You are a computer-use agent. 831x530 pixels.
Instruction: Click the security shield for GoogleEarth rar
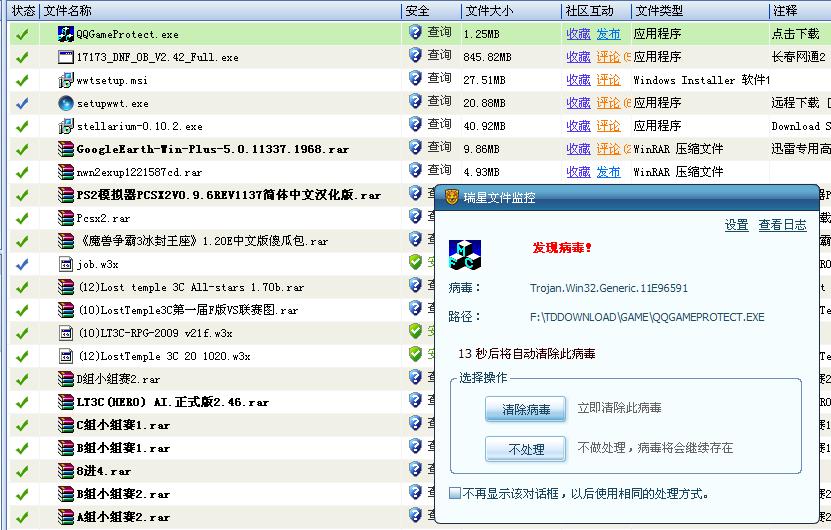point(415,147)
